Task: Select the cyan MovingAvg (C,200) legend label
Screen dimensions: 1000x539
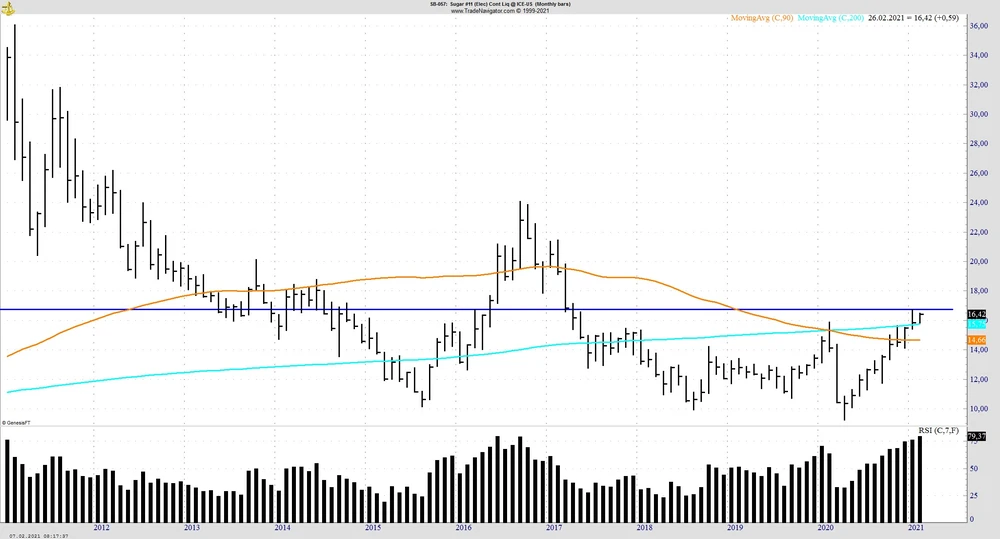Action: click(832, 18)
